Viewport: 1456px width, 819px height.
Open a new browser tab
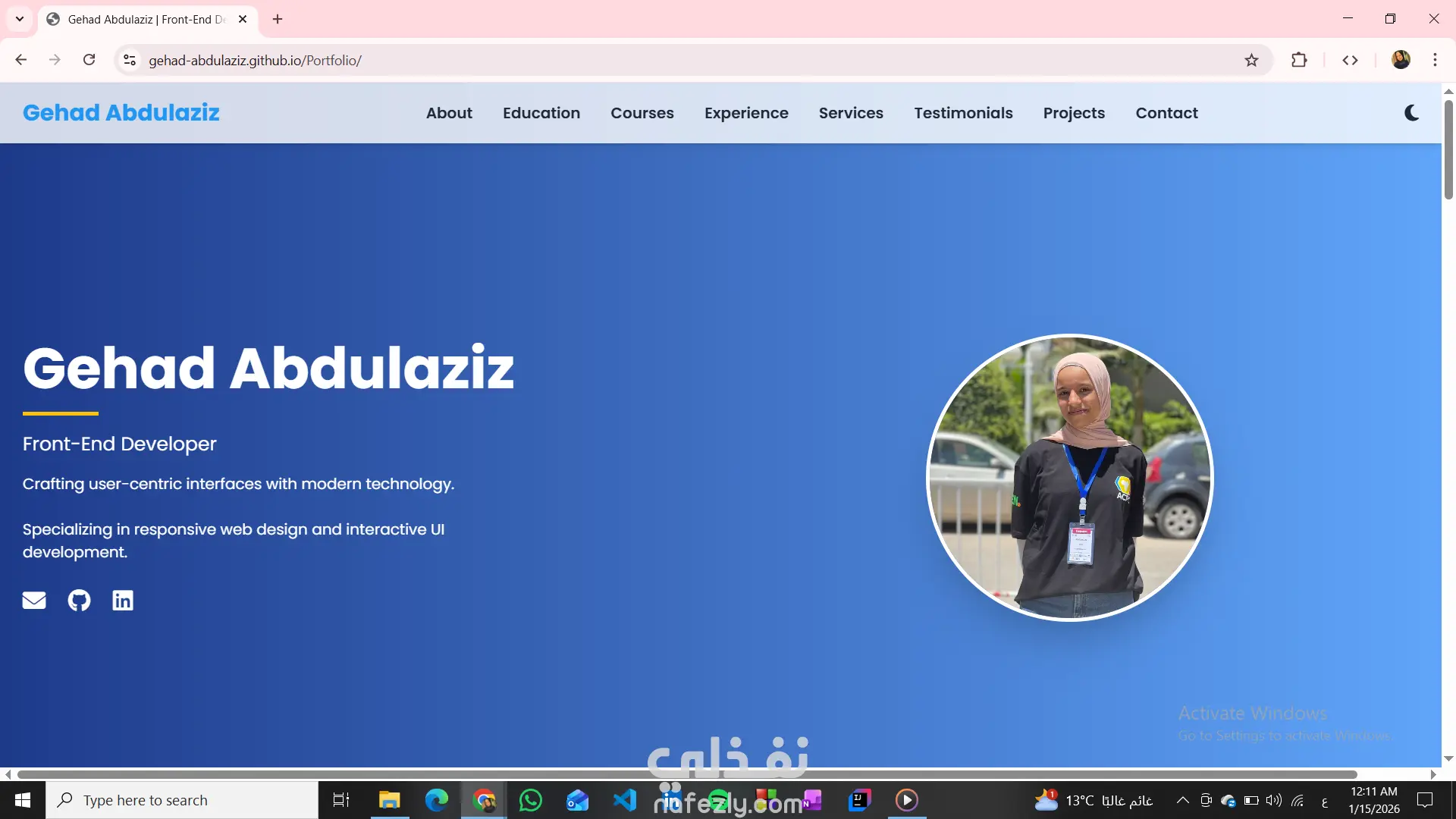click(x=278, y=19)
